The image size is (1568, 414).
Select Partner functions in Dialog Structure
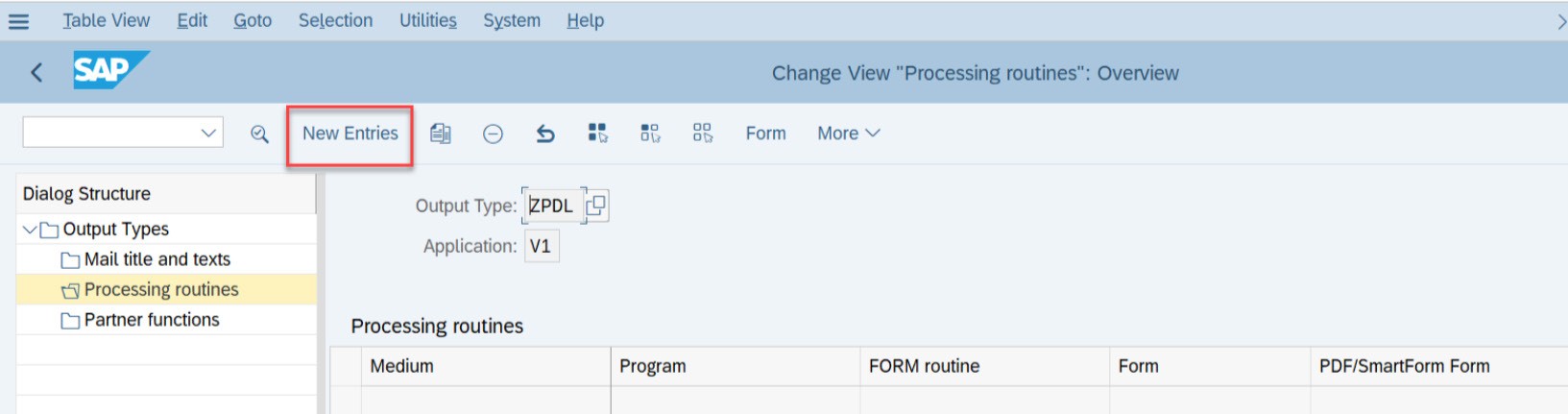[x=152, y=320]
